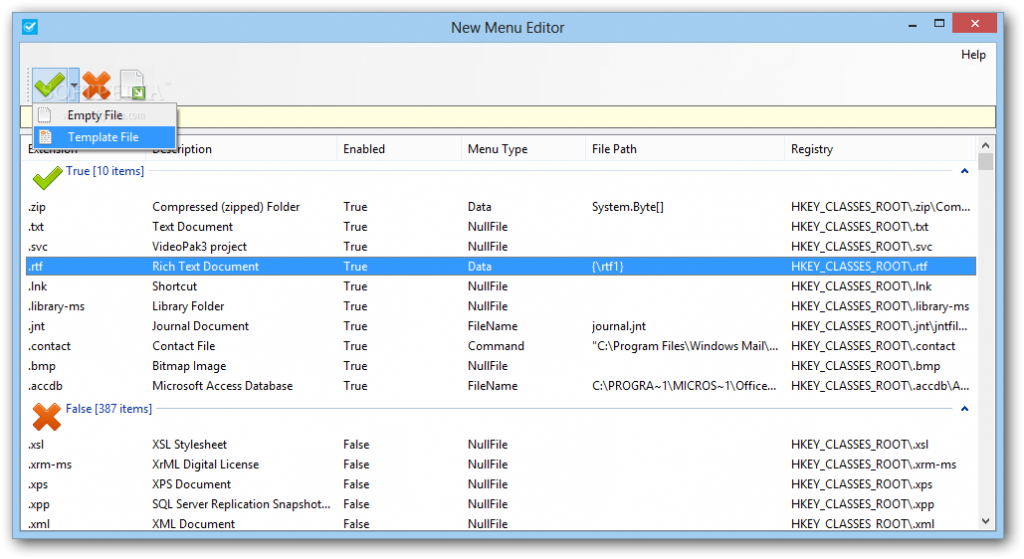Open the dropdown arrow beside the green checkmark
This screenshot has width=1024, height=559.
74,86
